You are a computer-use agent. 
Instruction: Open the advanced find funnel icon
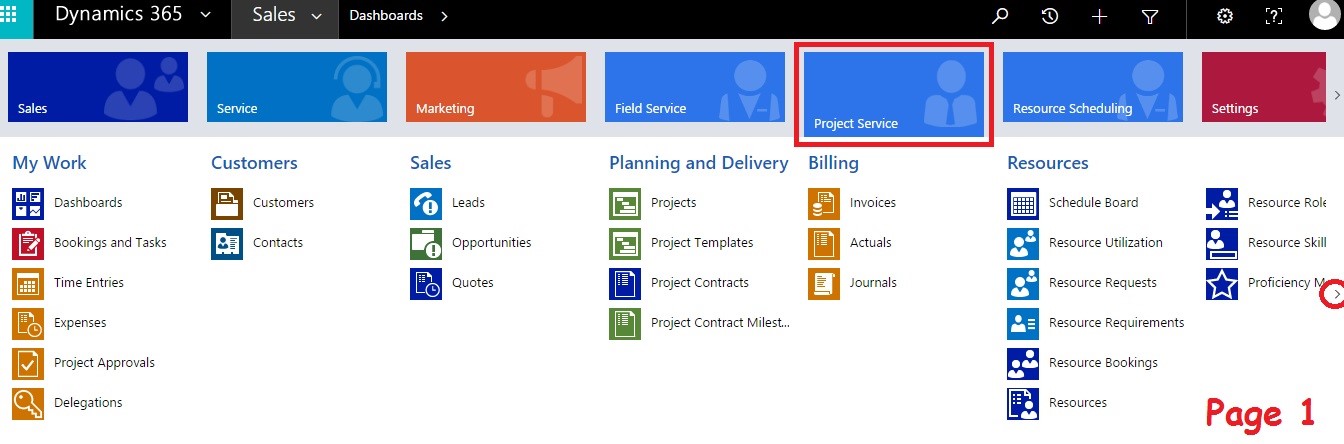(1150, 16)
